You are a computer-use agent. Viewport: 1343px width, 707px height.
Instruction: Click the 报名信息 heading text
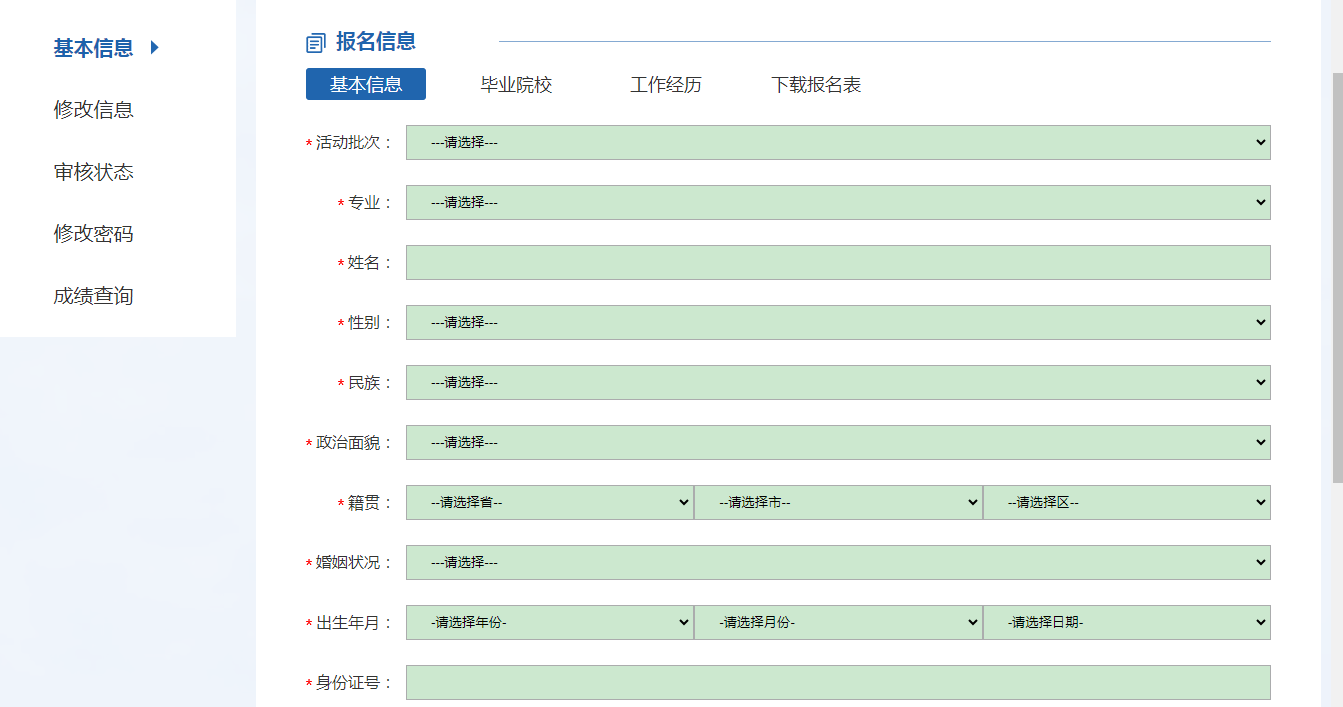376,42
